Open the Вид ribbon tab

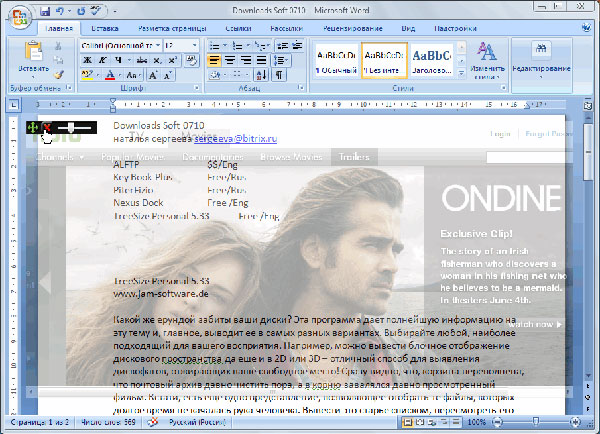pos(408,28)
